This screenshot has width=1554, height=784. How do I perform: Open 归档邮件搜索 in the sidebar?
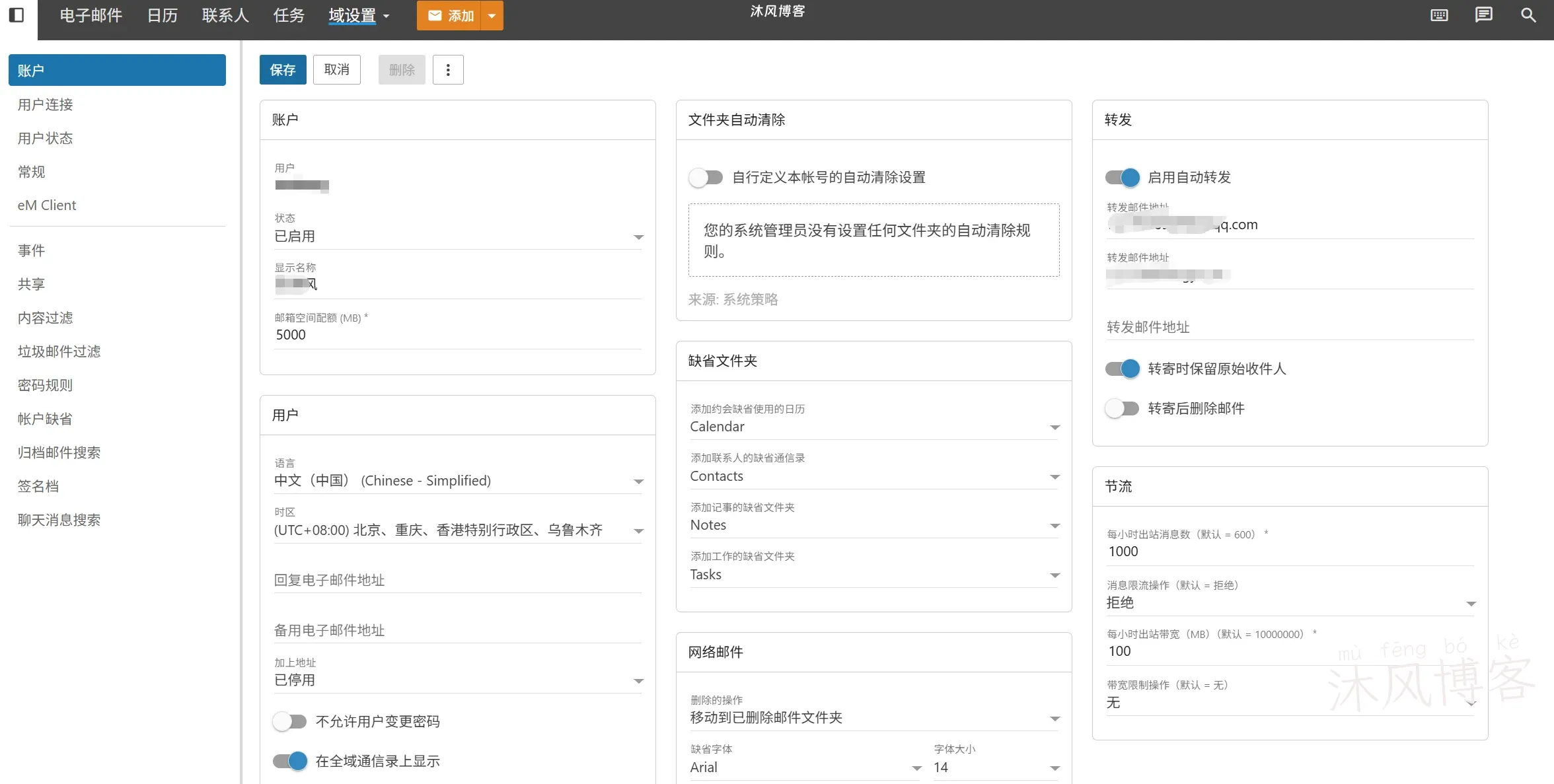coord(117,452)
